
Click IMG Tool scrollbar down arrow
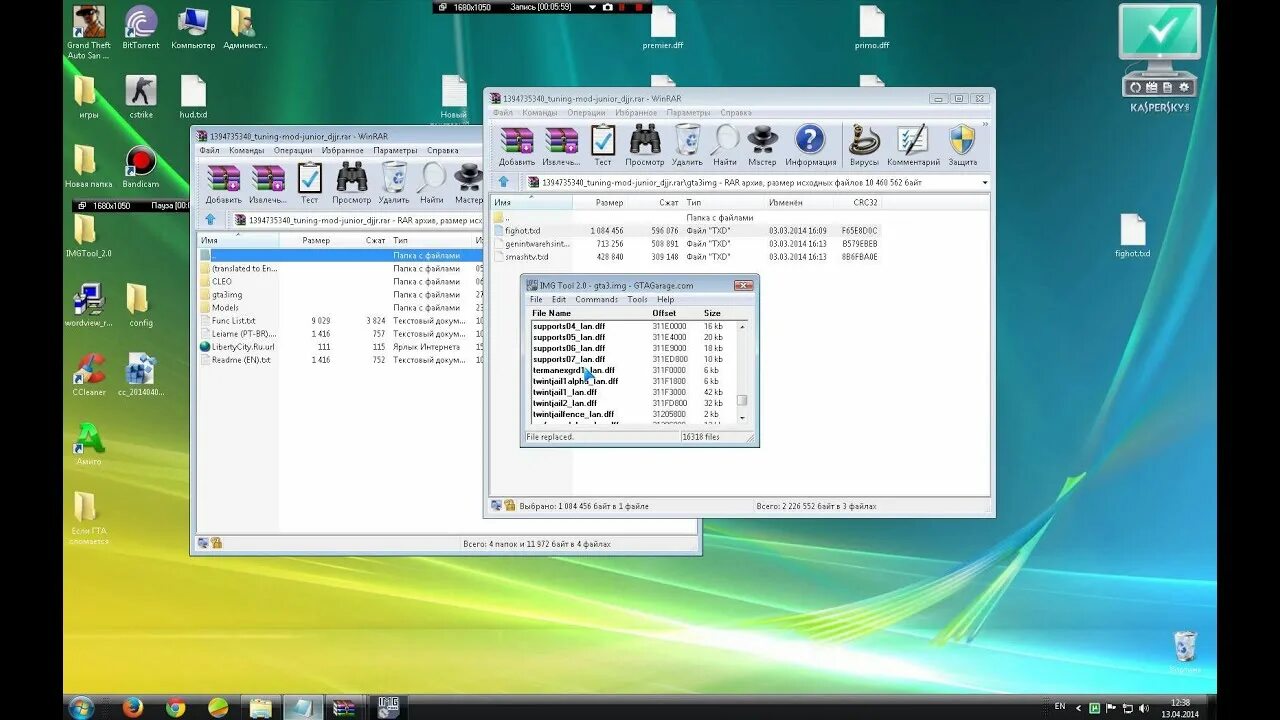[x=742, y=416]
